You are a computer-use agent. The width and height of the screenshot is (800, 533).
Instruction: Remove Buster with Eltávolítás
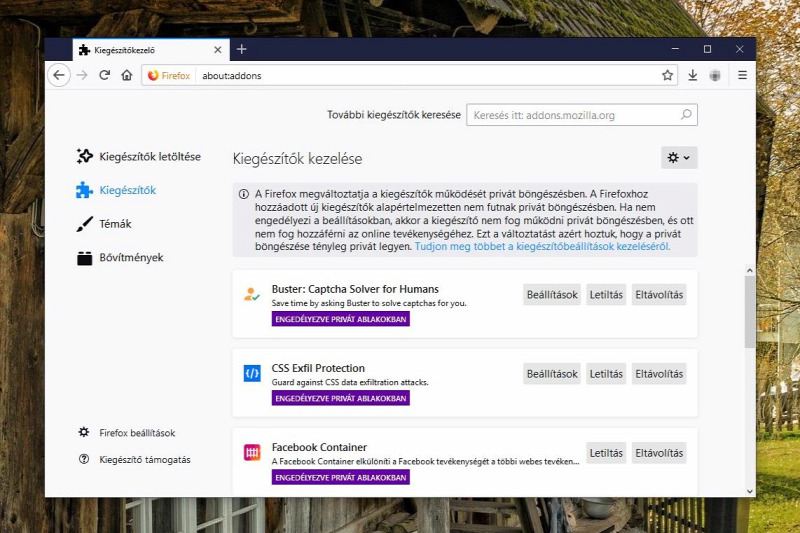[659, 295]
